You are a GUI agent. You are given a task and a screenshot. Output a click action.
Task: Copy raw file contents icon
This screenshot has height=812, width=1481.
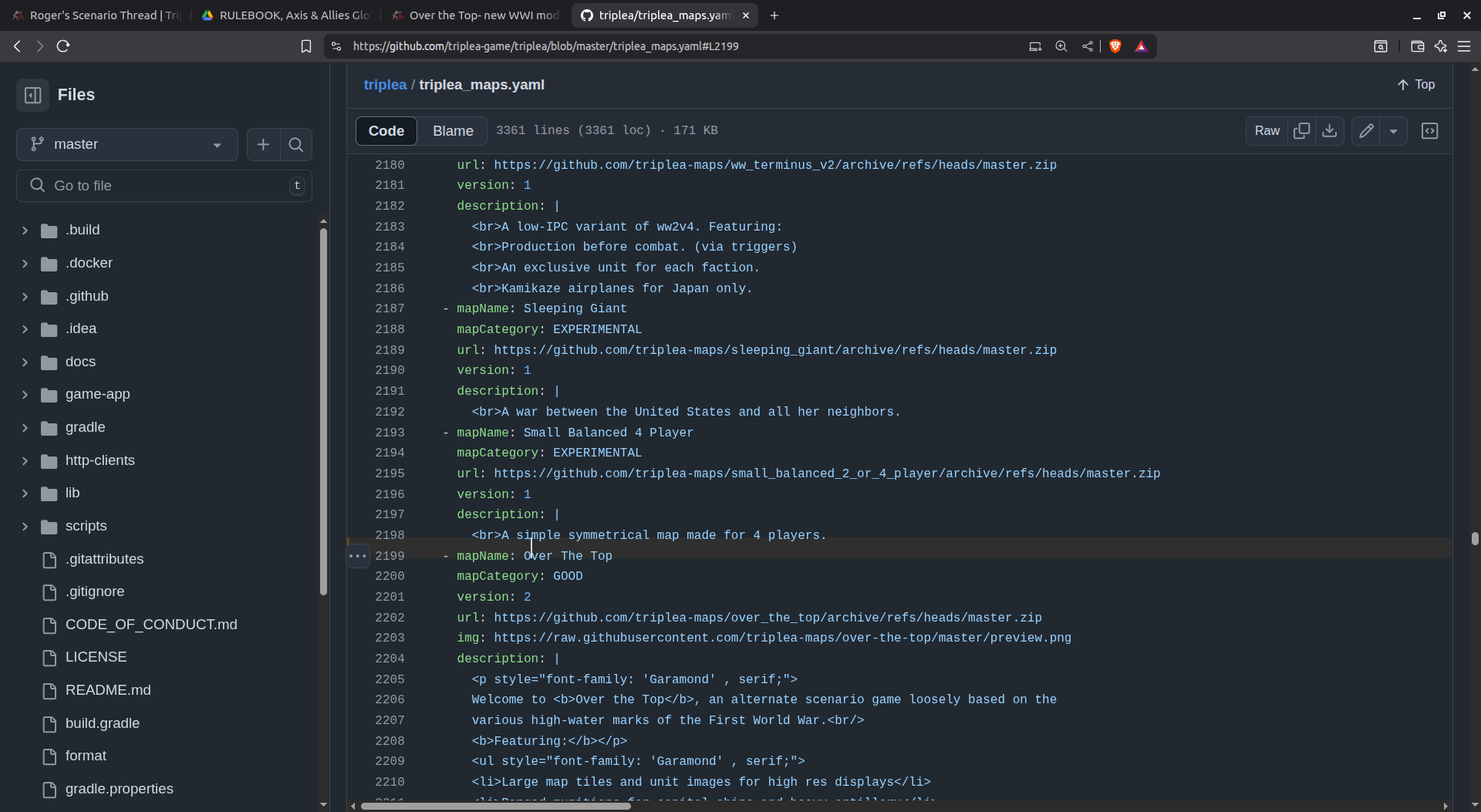point(1301,131)
